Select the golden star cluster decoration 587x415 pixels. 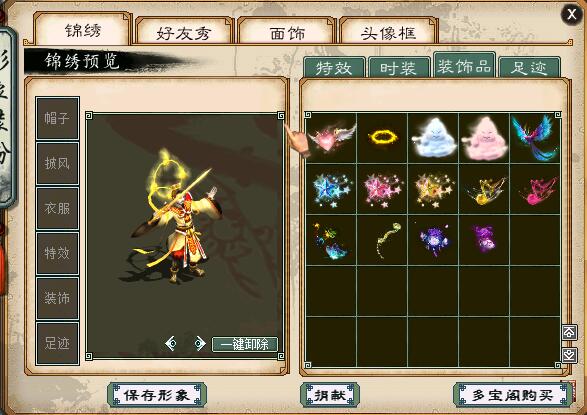[x=433, y=189]
